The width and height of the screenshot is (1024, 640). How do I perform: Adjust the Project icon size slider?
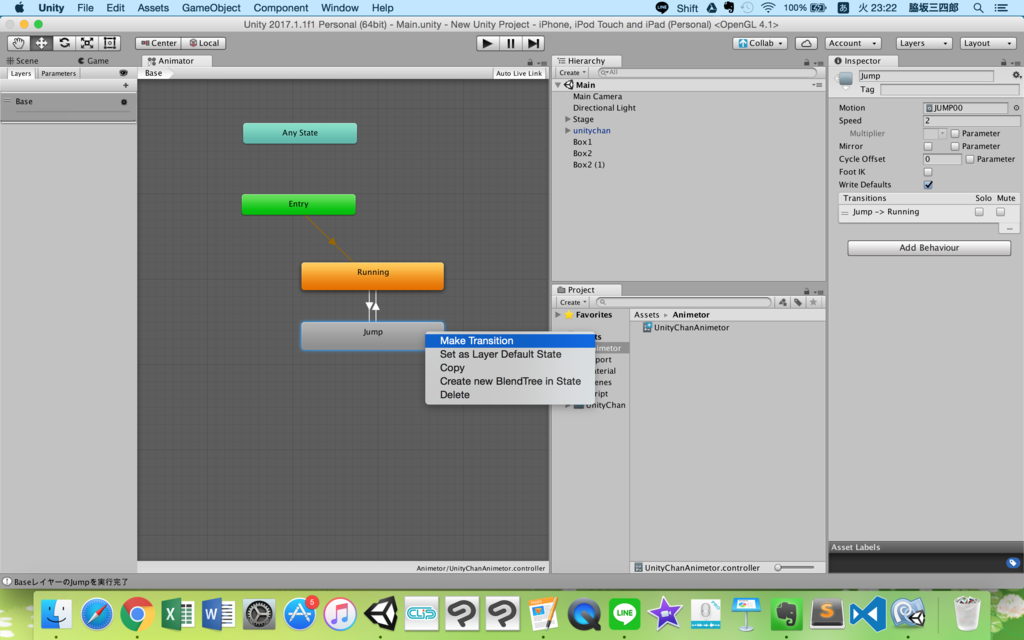point(795,568)
